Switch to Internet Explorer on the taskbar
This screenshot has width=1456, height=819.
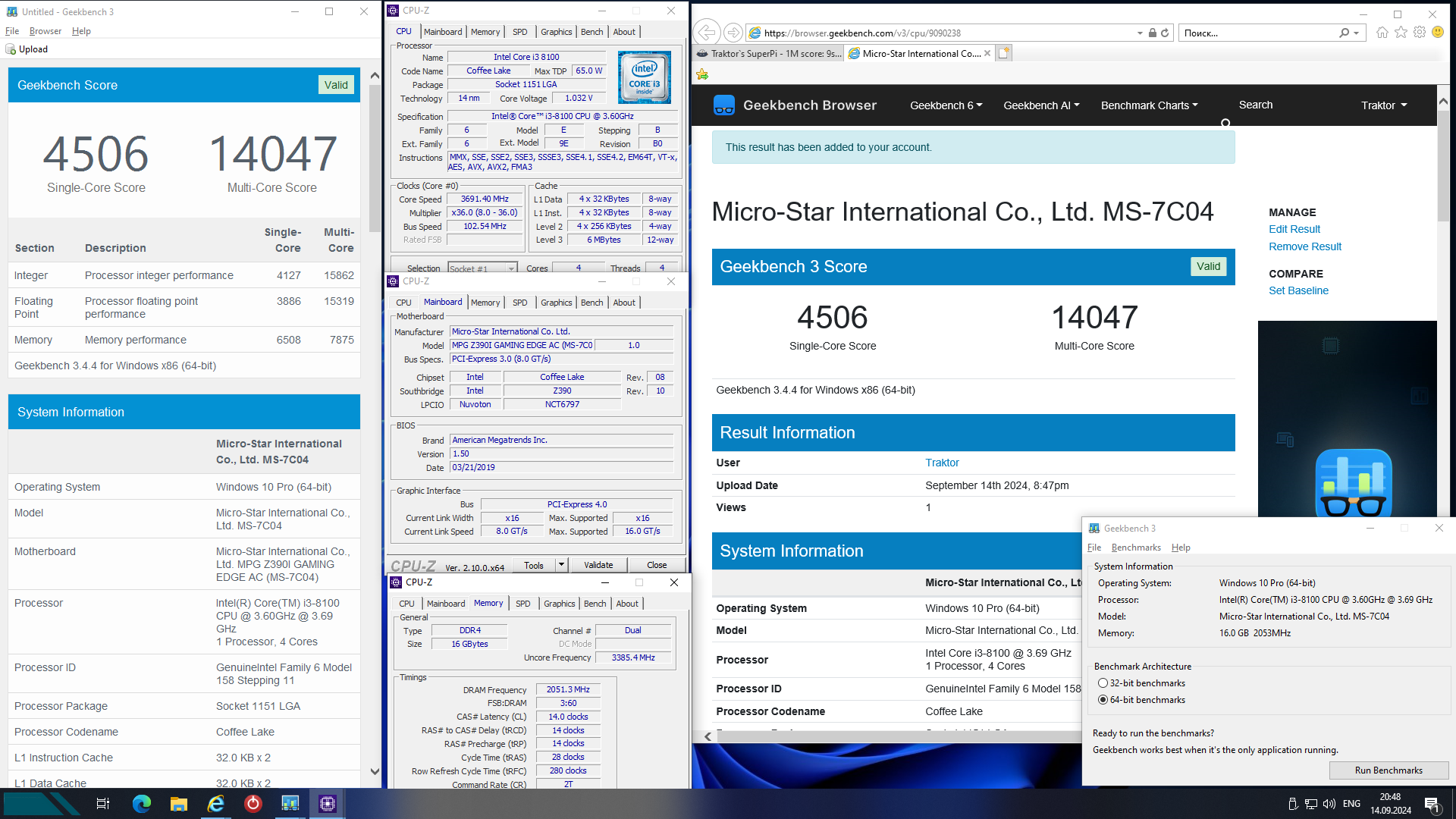click(x=215, y=804)
